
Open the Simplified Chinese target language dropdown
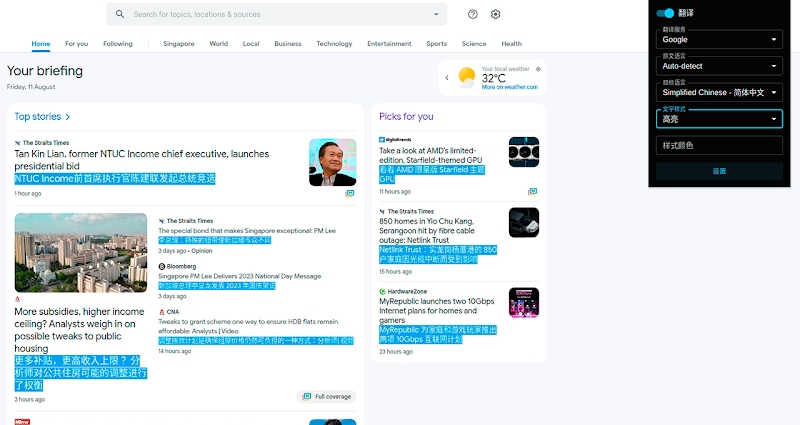(719, 92)
